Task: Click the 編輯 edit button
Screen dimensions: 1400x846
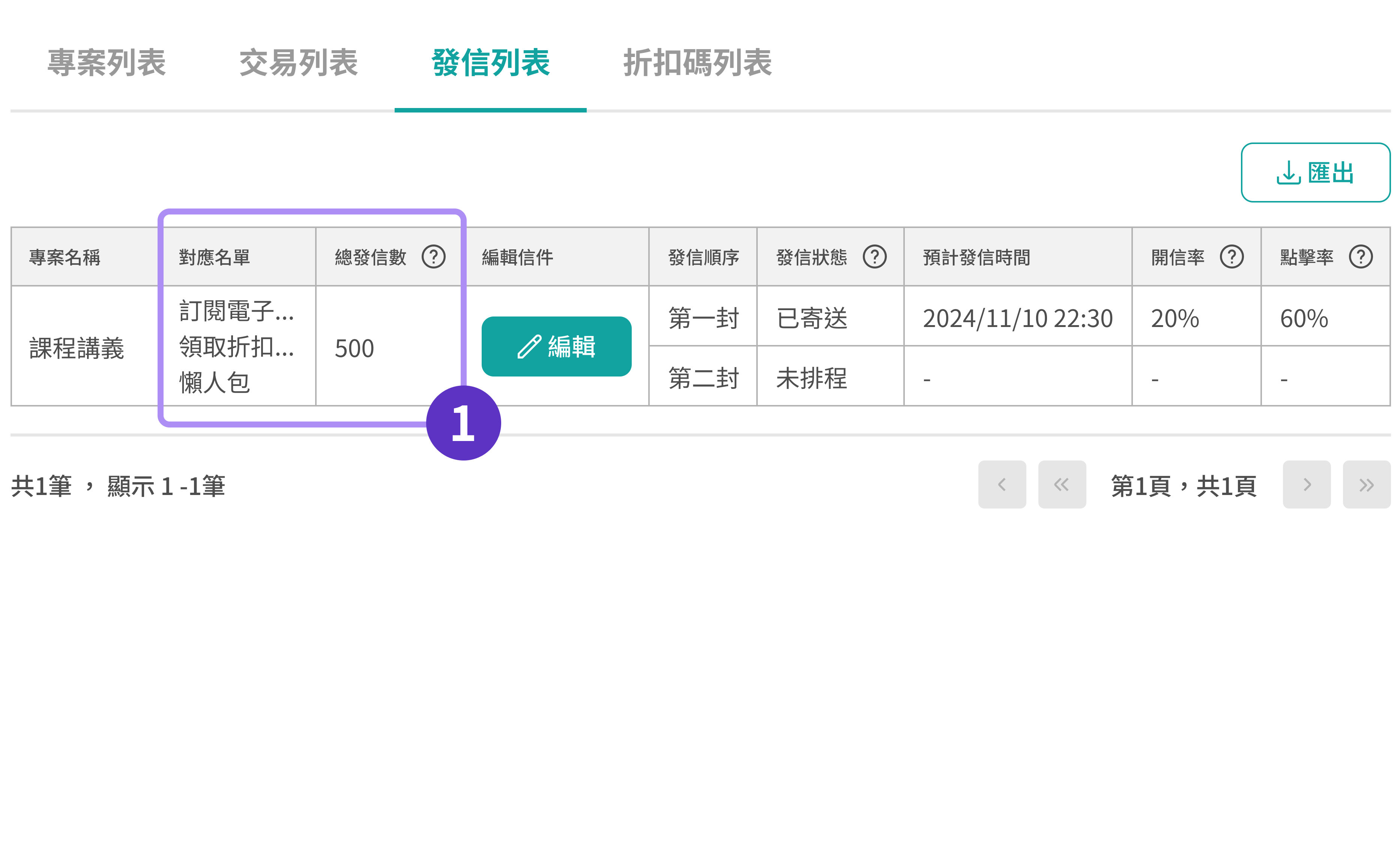Action: [x=556, y=346]
